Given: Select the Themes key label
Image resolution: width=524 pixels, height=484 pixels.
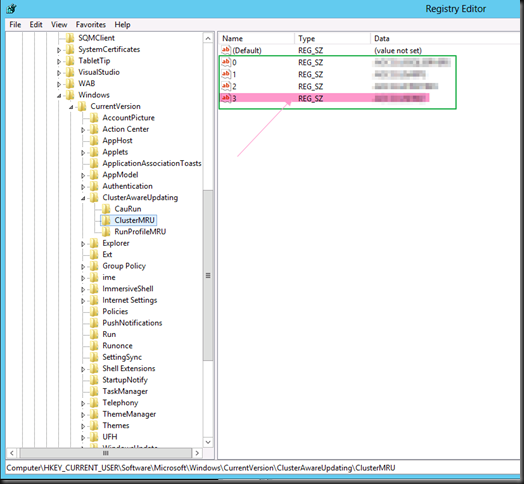Looking at the screenshot, I should pyautogui.click(x=116, y=426).
